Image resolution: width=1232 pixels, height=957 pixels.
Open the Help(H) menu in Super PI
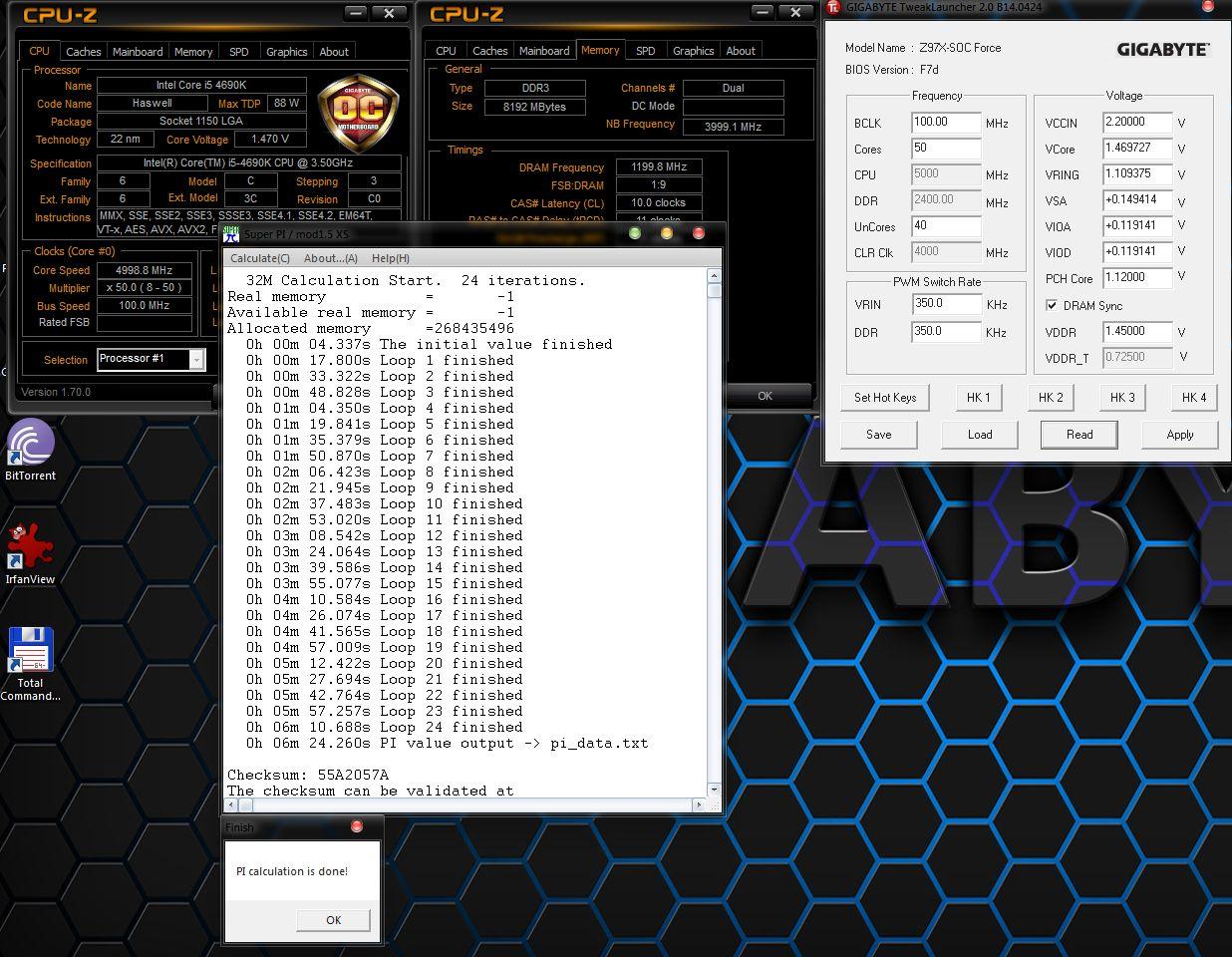[x=390, y=258]
